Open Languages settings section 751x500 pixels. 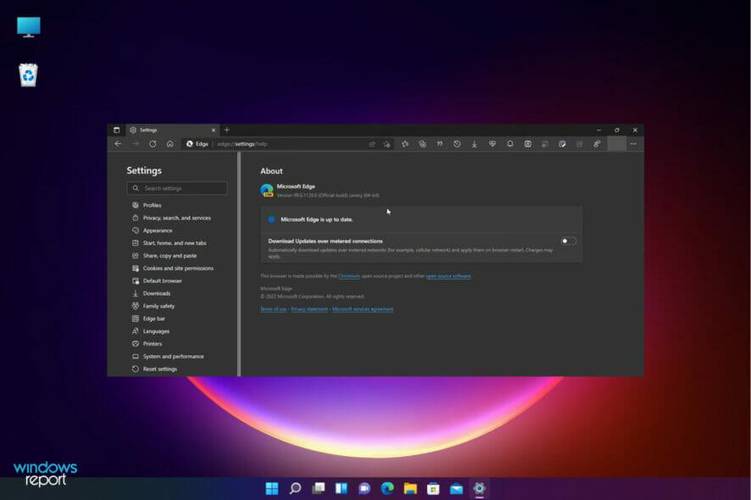(156, 331)
